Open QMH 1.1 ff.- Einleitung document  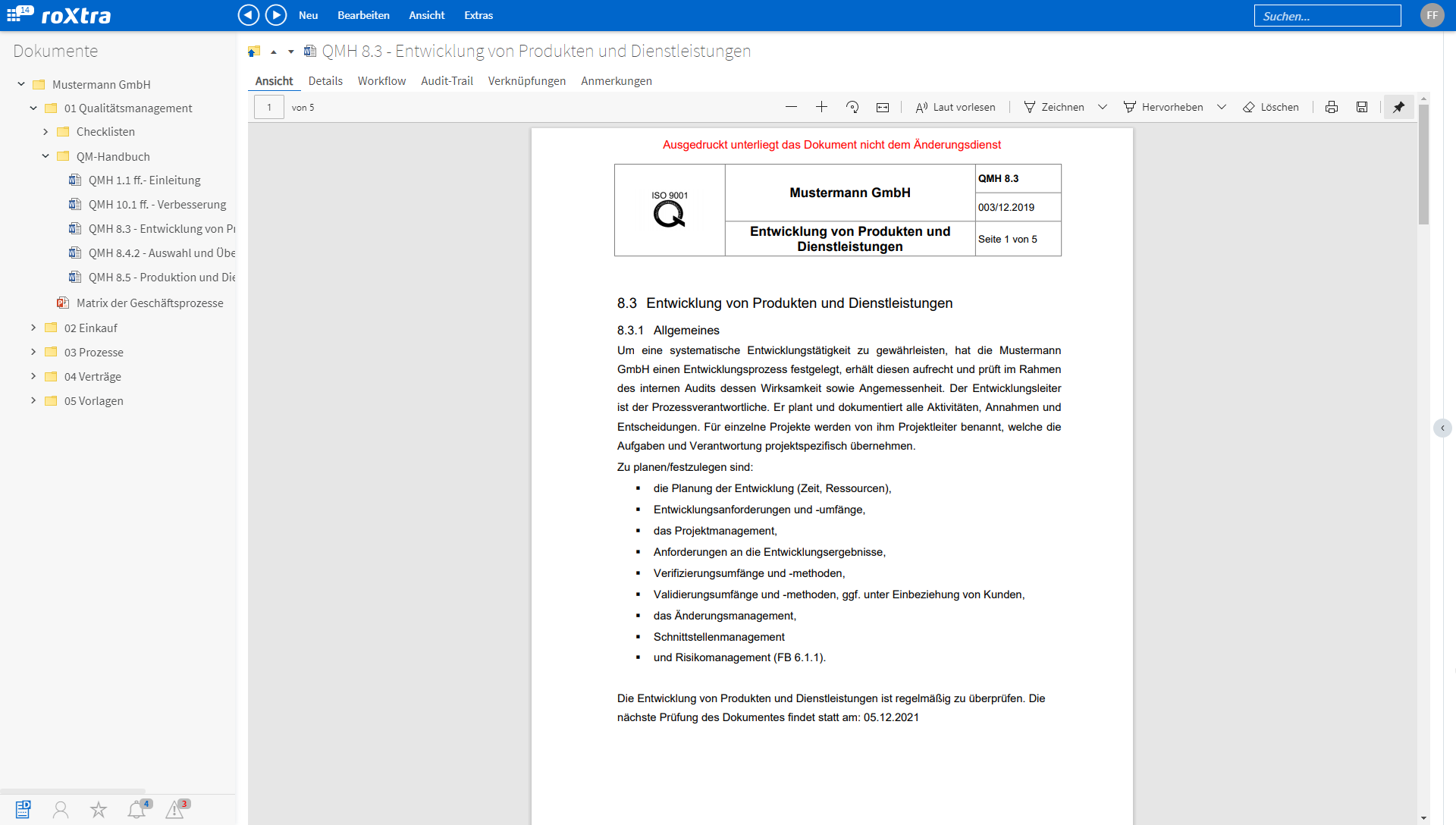pyautogui.click(x=145, y=180)
